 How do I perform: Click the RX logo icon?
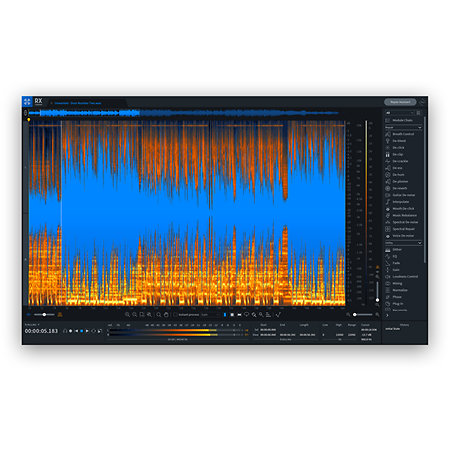coord(27,102)
